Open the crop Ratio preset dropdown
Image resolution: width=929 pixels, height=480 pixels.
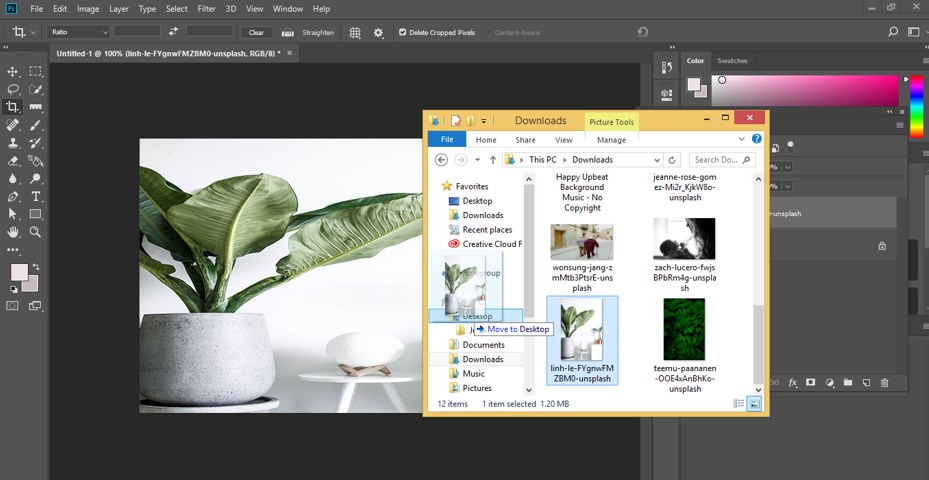(78, 32)
